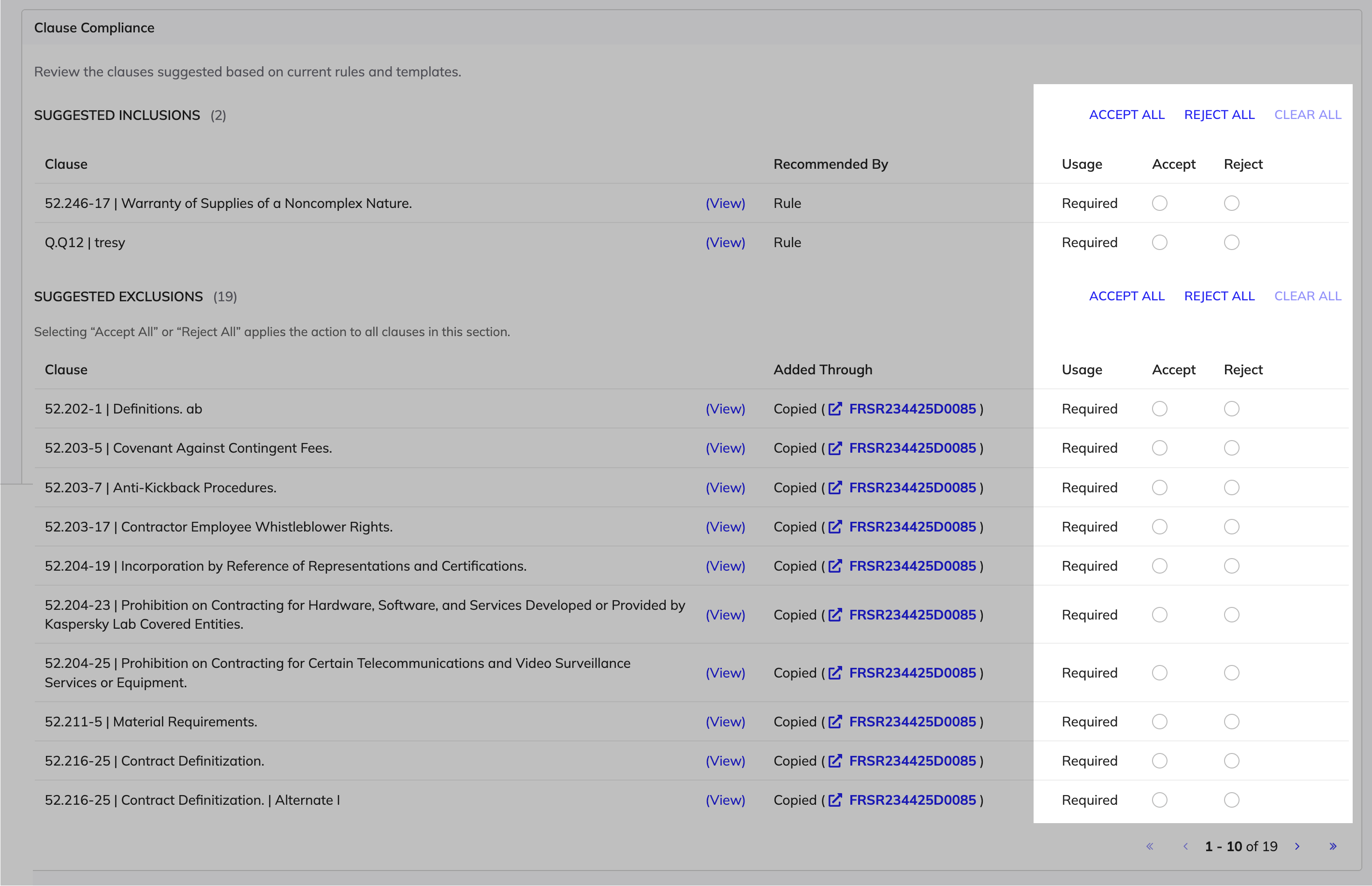Viewport: 1372px width, 886px height.
Task: View the 52.246-17 Warranty clause
Action: [x=725, y=204]
